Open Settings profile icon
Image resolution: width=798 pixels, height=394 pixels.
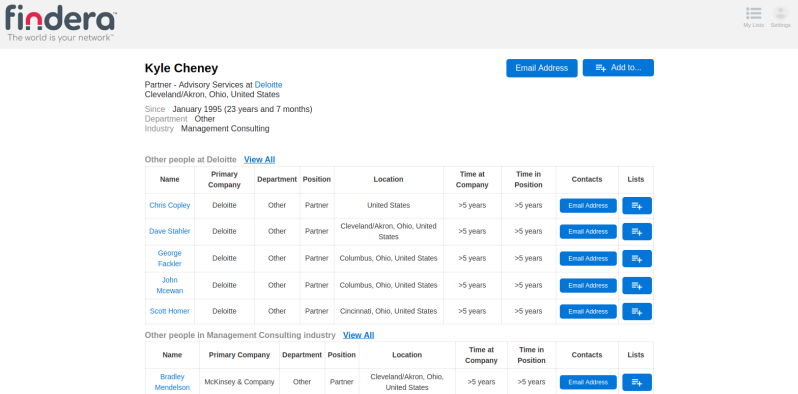[780, 17]
